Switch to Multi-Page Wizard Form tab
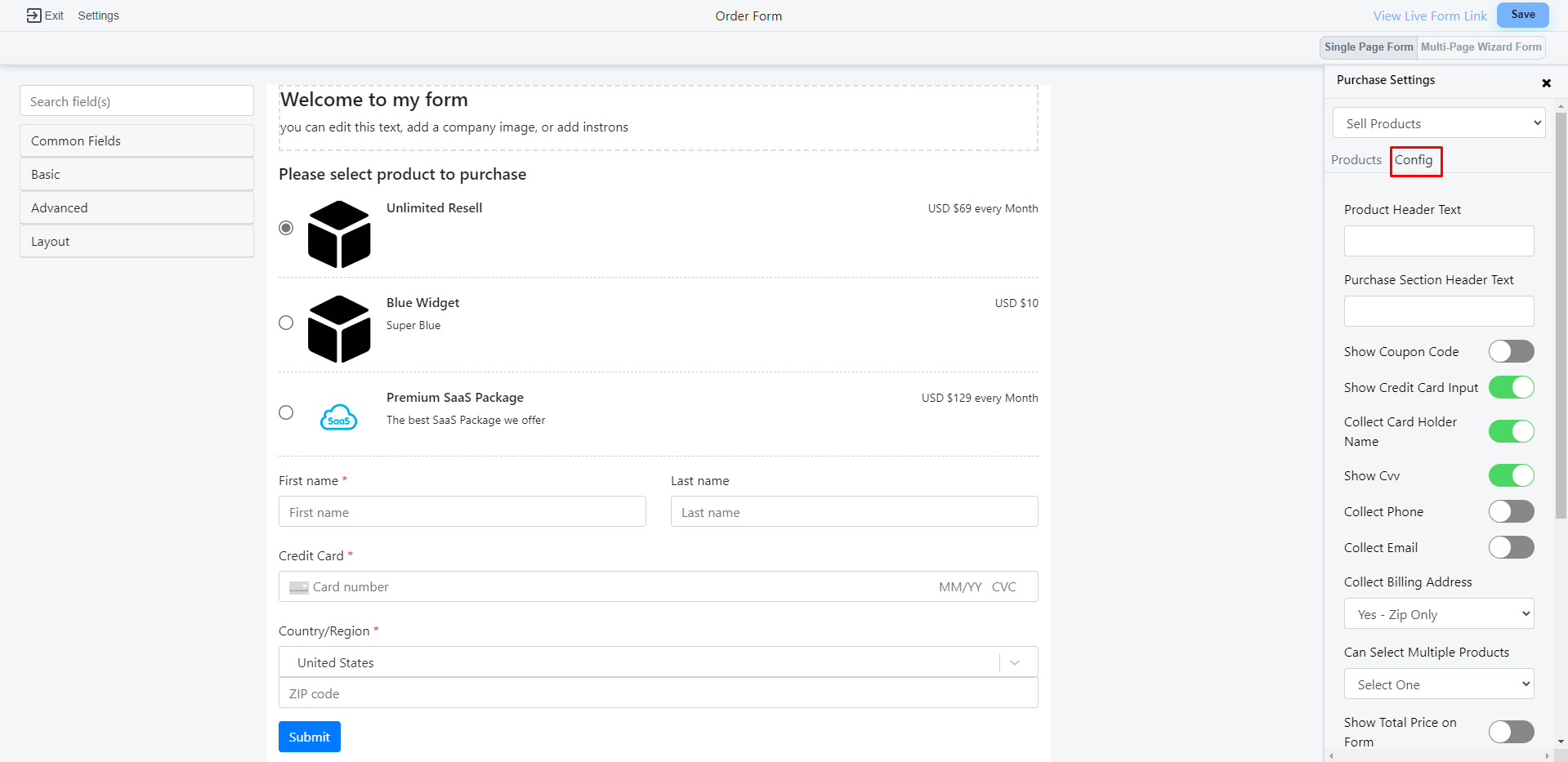1568x762 pixels. [1481, 47]
